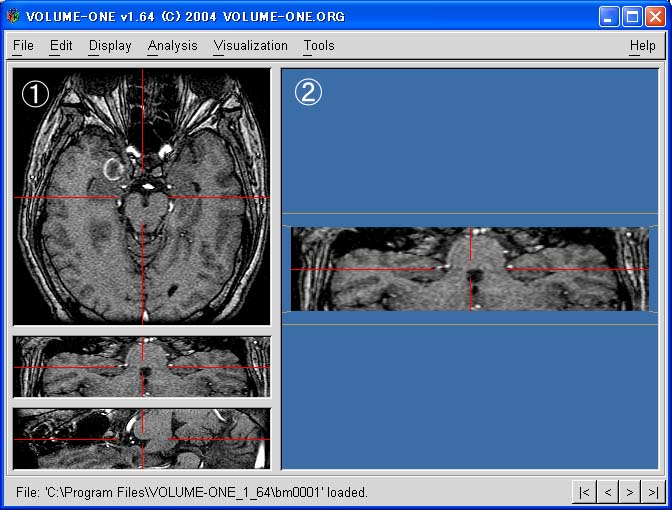The width and height of the screenshot is (672, 510).
Task: Minimize the VOLUME-ONE window
Action: [609, 17]
